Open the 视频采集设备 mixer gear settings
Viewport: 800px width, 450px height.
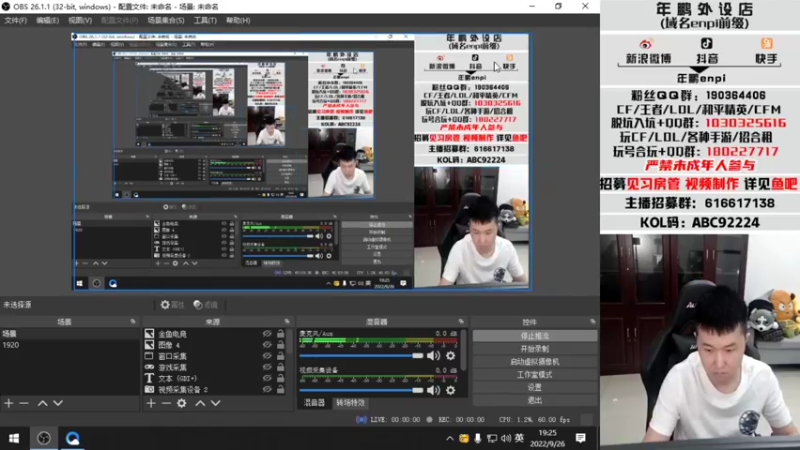451,390
